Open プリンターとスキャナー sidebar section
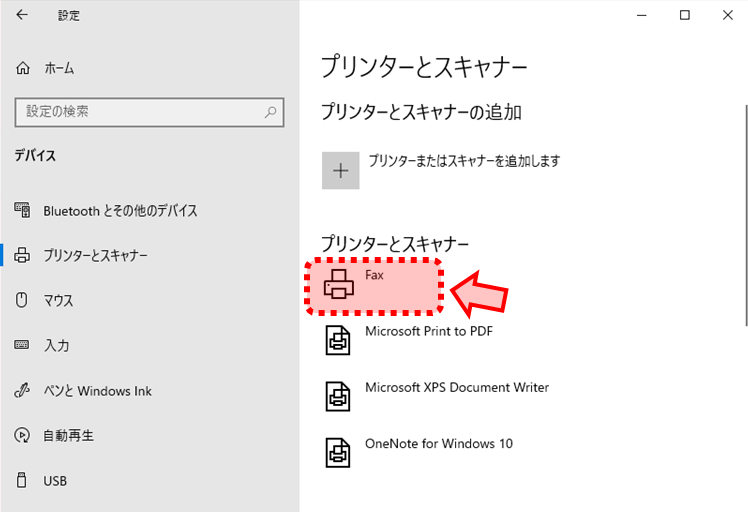This screenshot has width=748, height=512. pyautogui.click(x=95, y=255)
